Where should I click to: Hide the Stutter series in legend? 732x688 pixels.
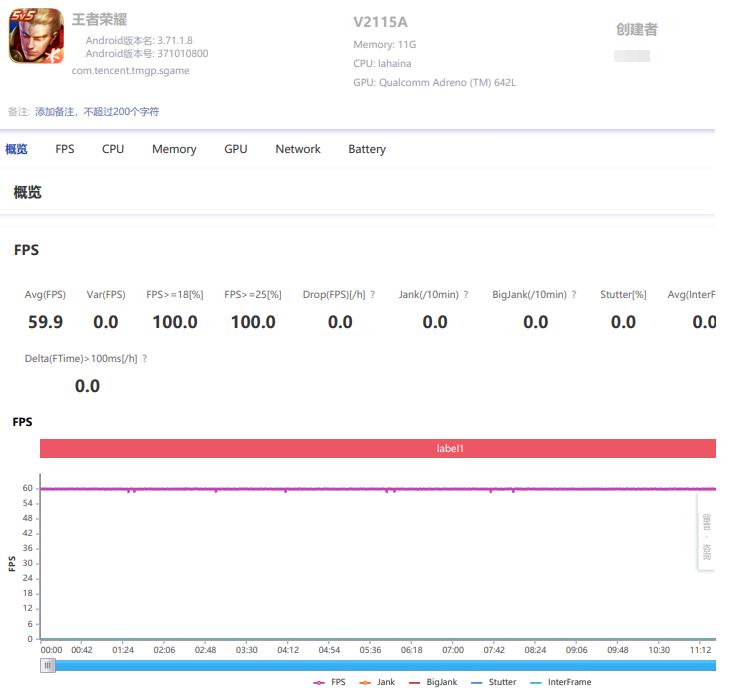click(494, 682)
